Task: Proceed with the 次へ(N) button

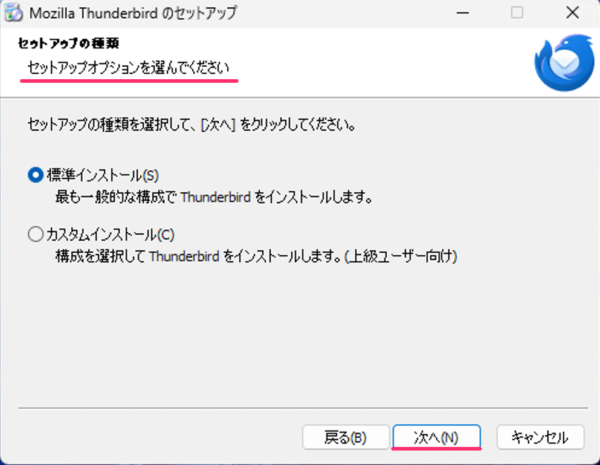Action: tap(437, 437)
